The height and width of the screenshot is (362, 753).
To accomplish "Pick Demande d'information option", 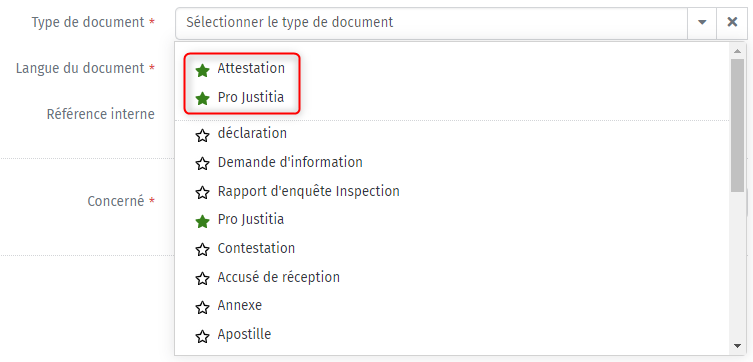I will [290, 162].
